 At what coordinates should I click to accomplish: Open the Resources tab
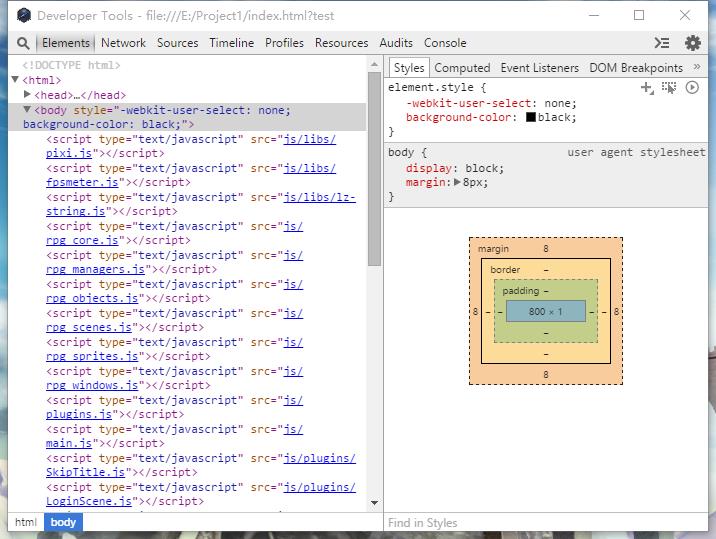(x=341, y=43)
